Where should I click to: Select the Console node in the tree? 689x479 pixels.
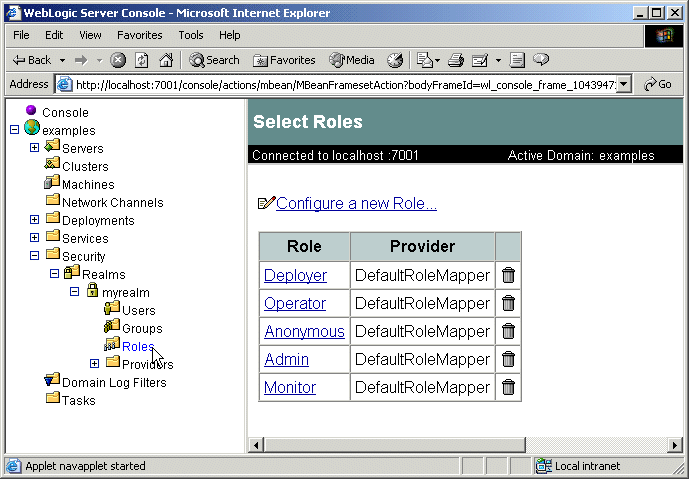tap(65, 112)
